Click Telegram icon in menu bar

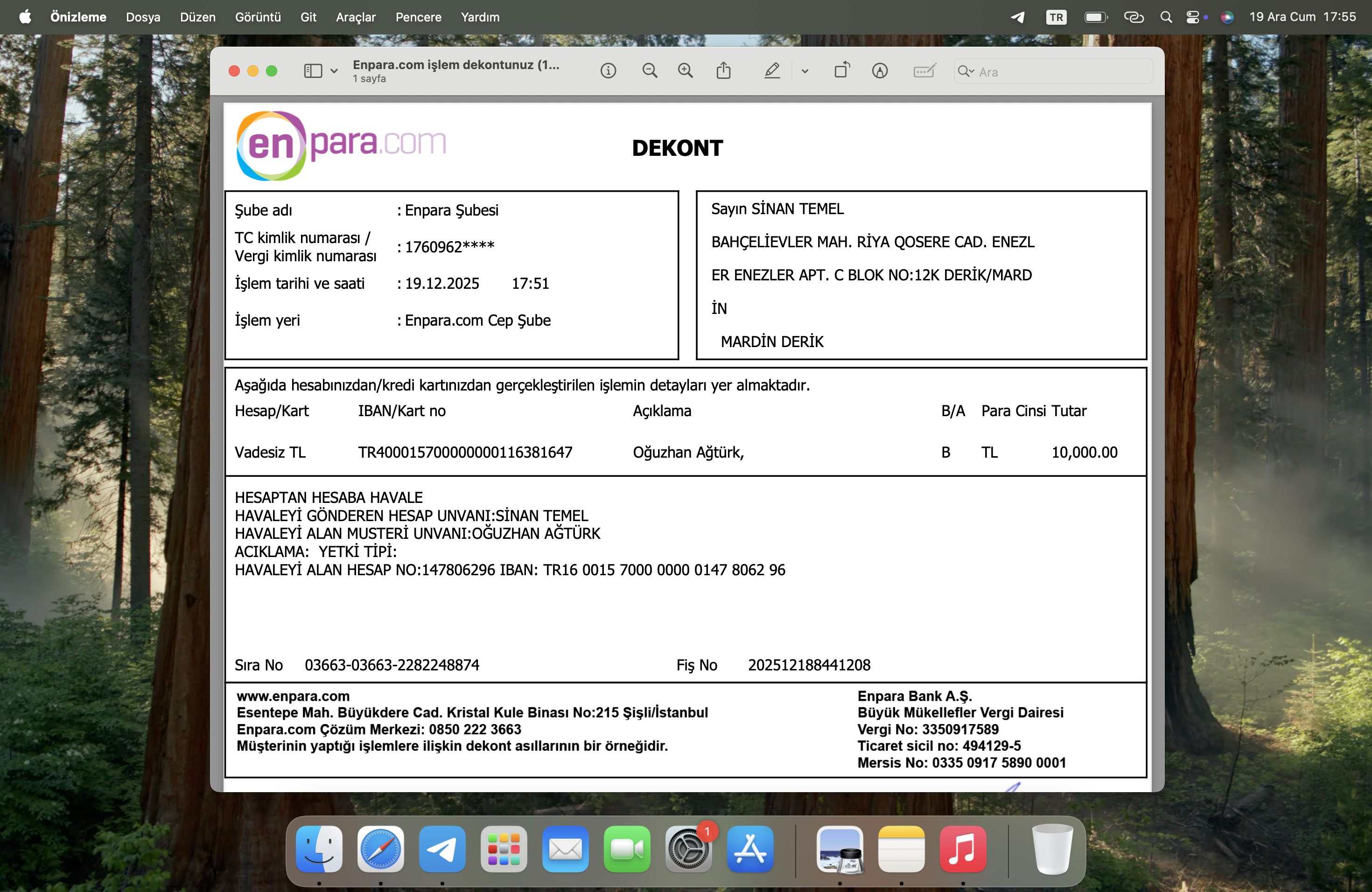coord(1018,17)
